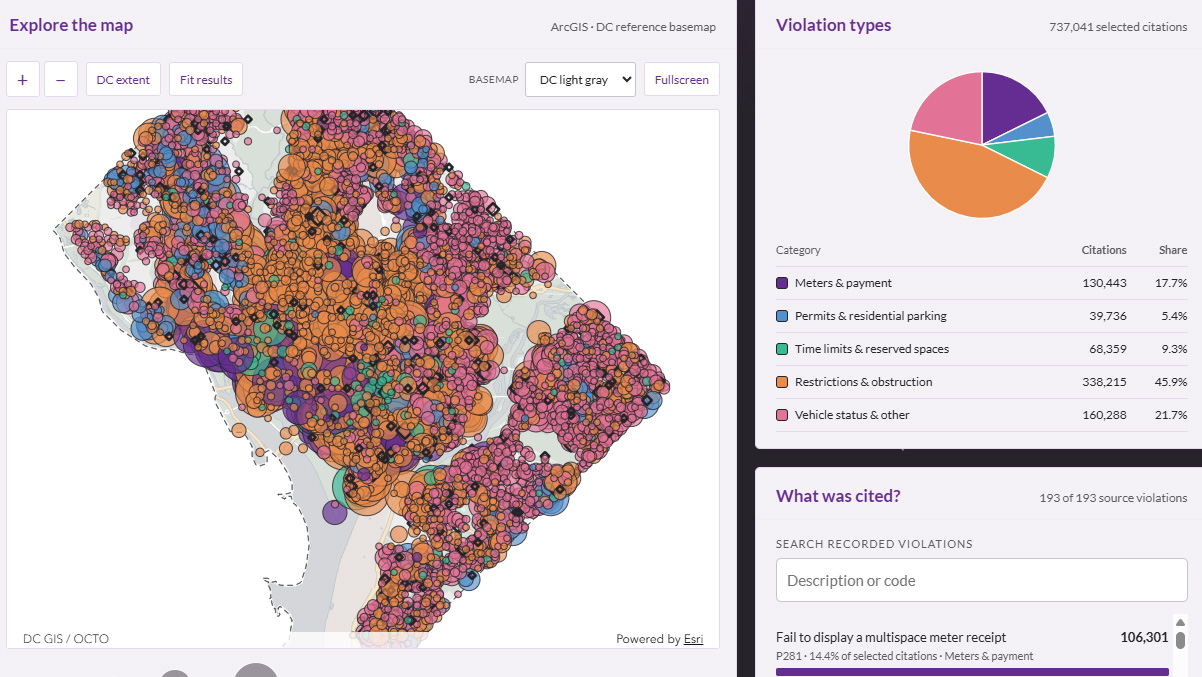Open the basemap dropdown showing DC light gray
This screenshot has height=677, width=1202.
(x=580, y=79)
